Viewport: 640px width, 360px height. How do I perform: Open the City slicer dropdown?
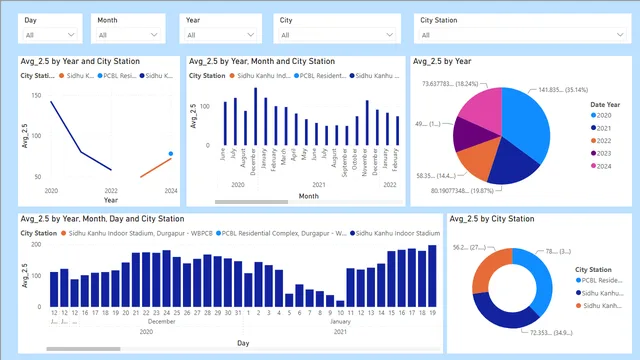pos(337,35)
